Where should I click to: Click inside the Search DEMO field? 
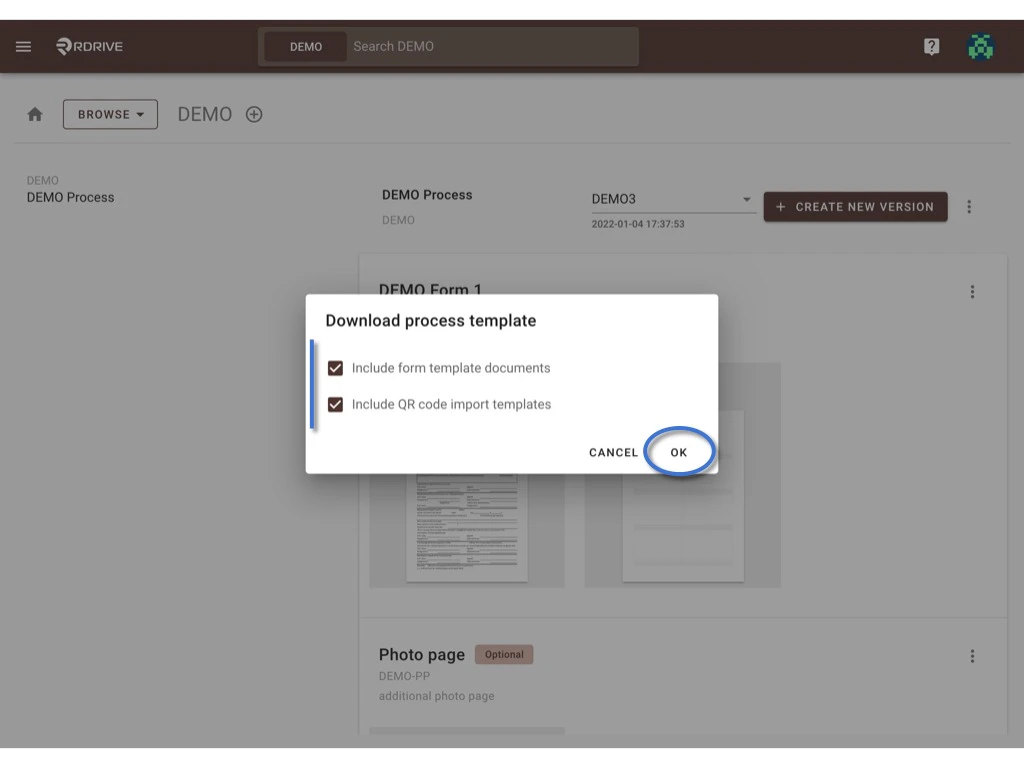click(x=490, y=46)
